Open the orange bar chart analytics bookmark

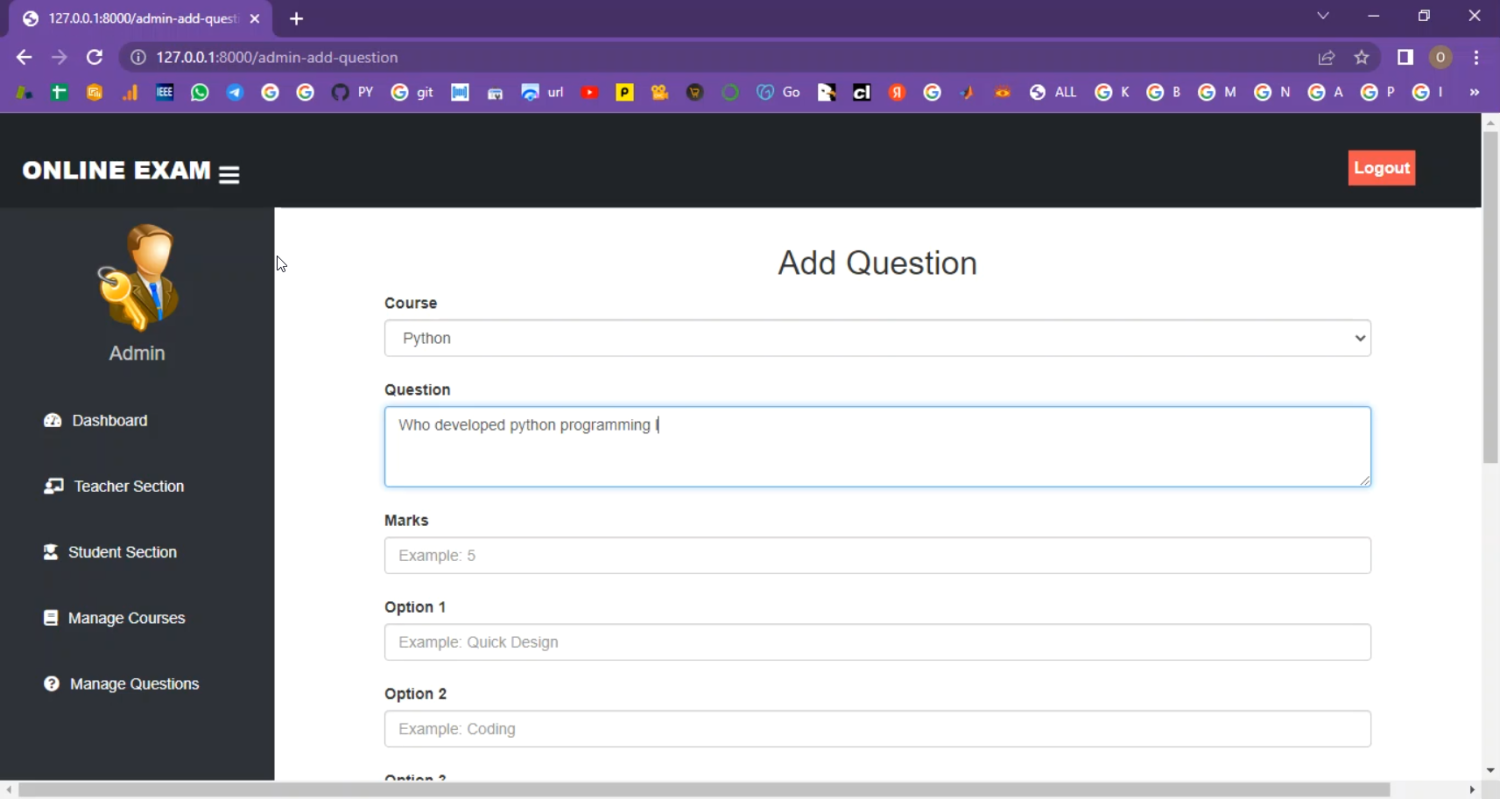129,92
